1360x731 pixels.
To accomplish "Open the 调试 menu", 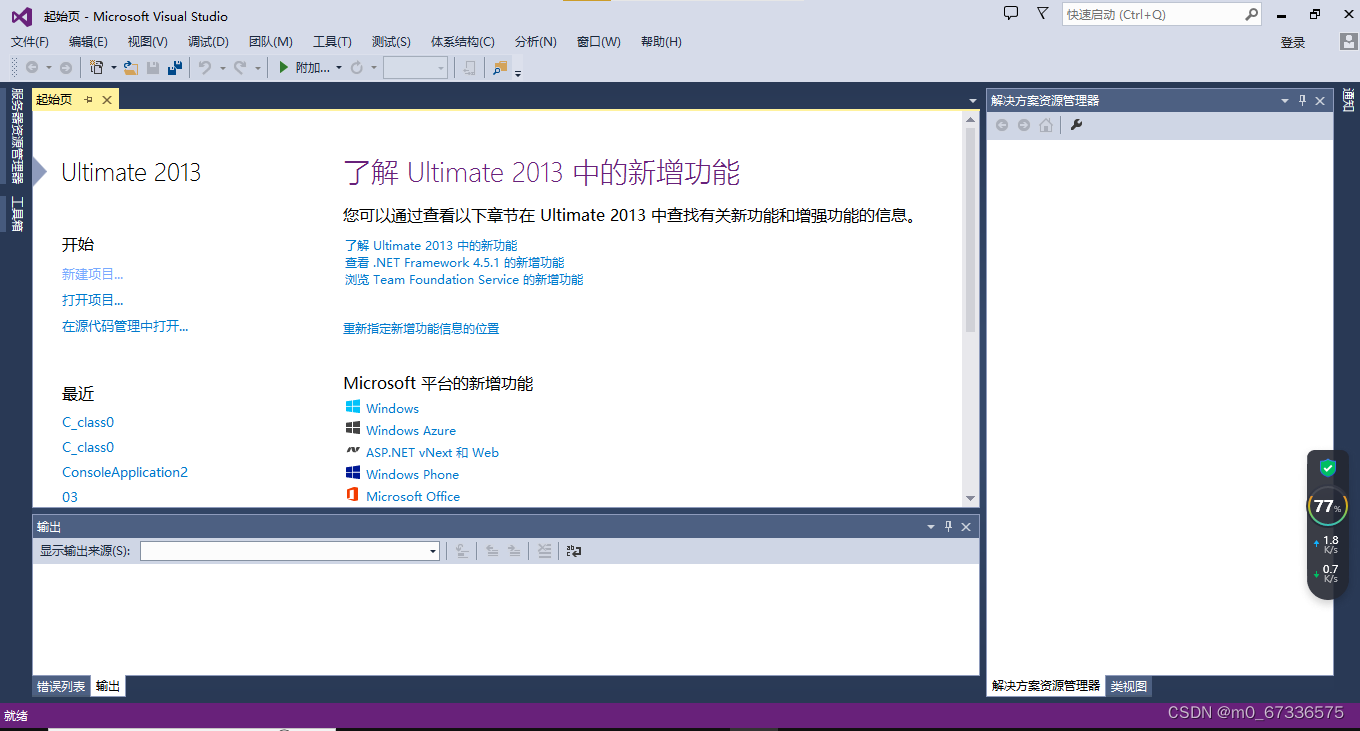I will pyautogui.click(x=208, y=42).
